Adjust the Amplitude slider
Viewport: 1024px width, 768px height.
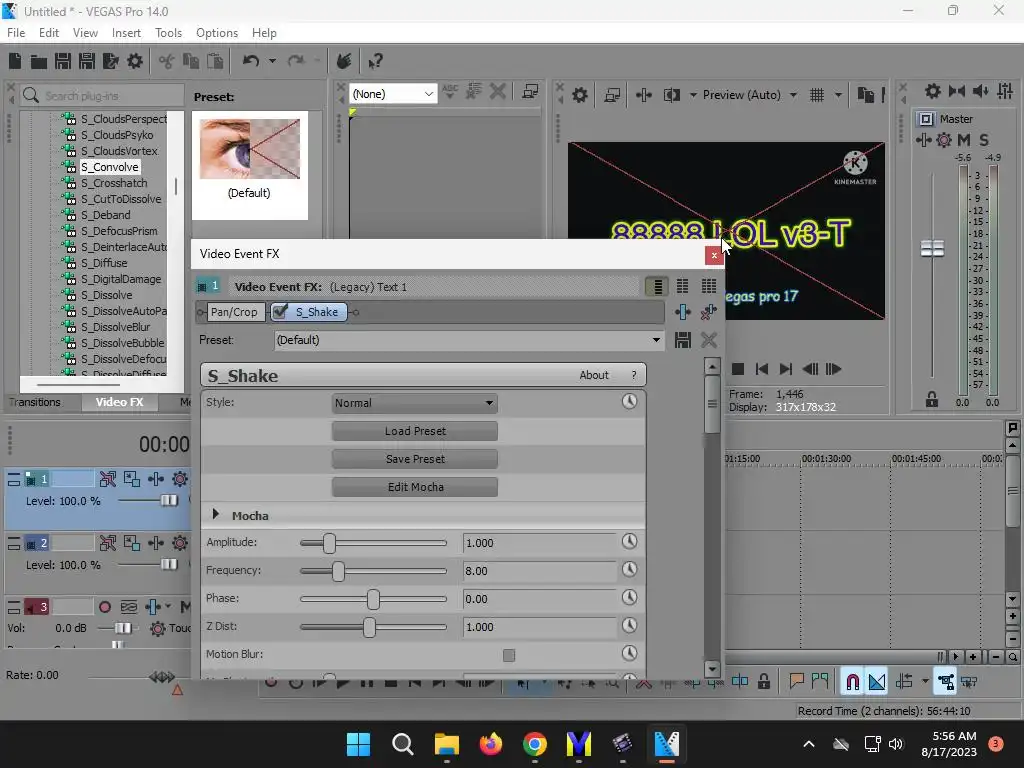click(x=329, y=543)
